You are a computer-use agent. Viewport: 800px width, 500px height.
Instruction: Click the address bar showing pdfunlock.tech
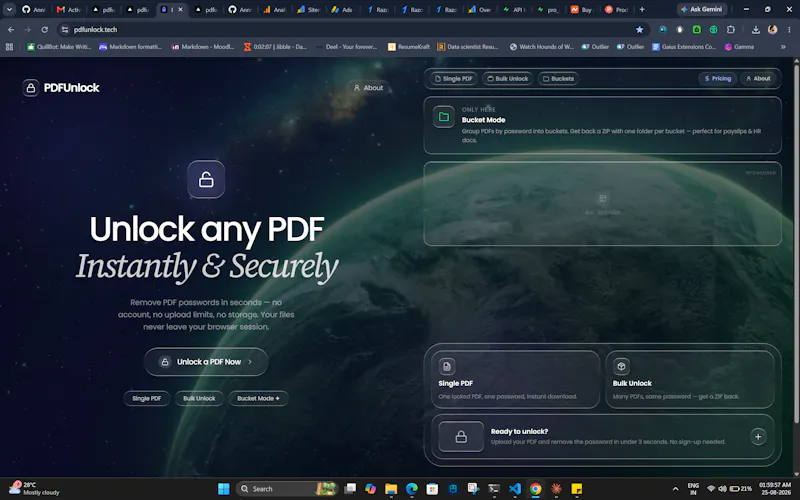tap(352, 30)
